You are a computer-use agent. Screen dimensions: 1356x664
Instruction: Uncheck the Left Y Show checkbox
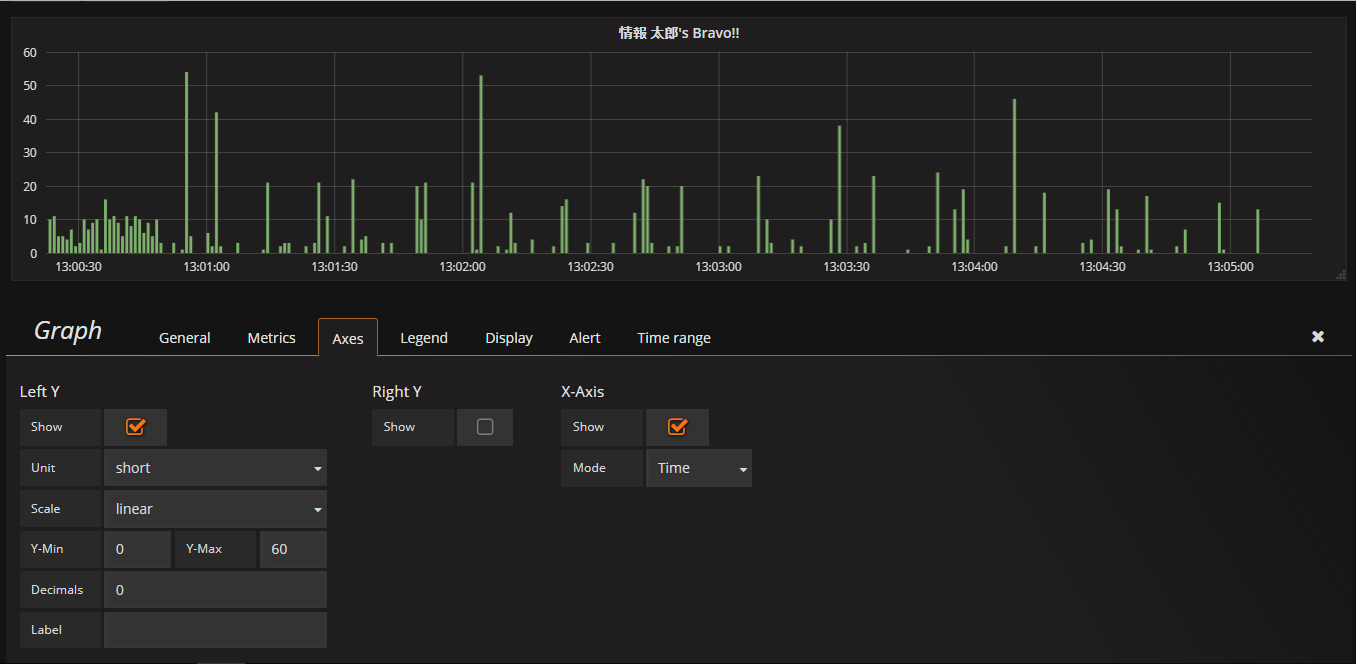coord(136,427)
